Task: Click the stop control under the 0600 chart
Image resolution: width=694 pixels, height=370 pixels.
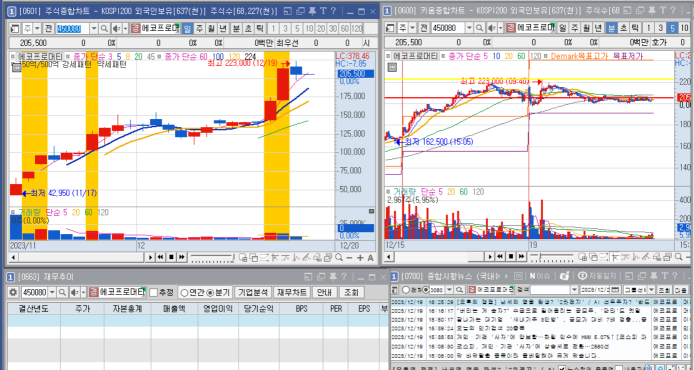Action: tap(511, 257)
